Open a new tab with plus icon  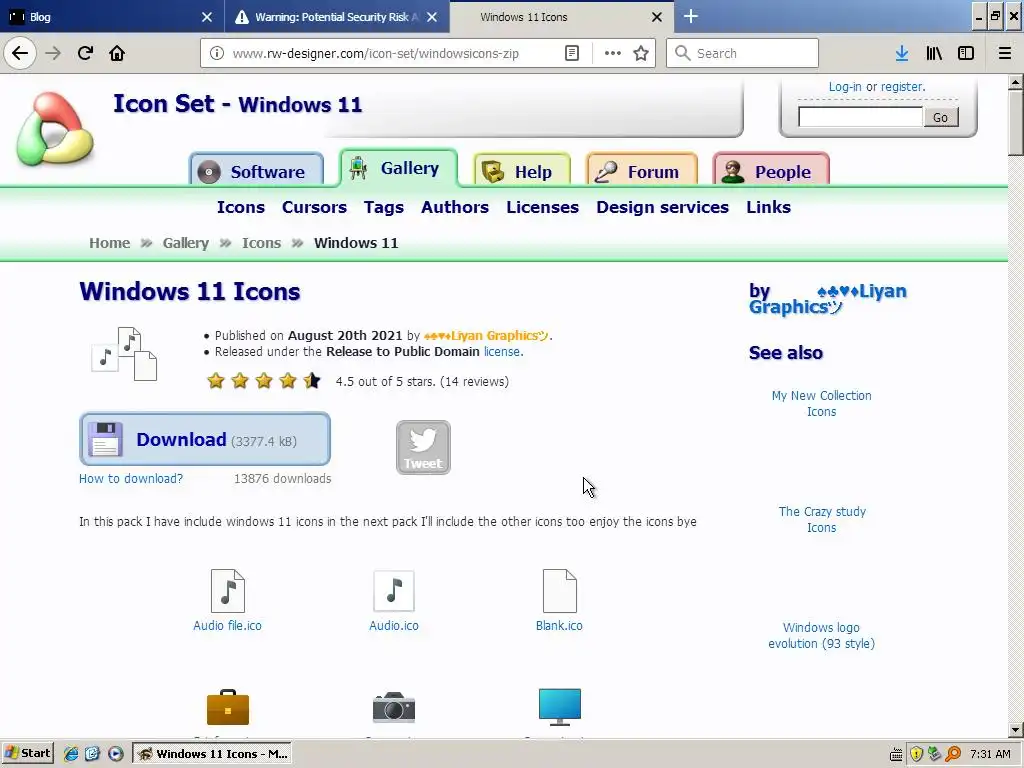[690, 16]
